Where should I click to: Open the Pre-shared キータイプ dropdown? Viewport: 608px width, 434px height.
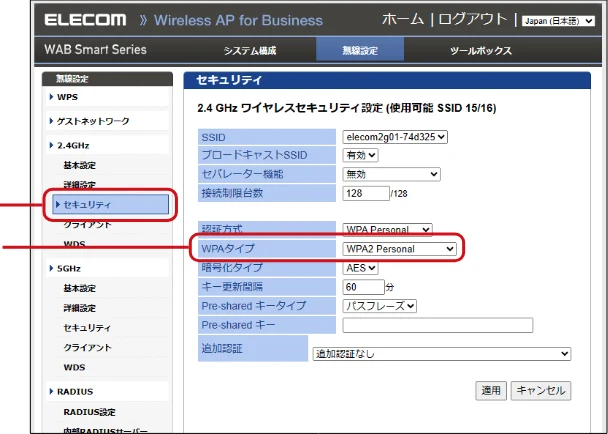click(379, 306)
